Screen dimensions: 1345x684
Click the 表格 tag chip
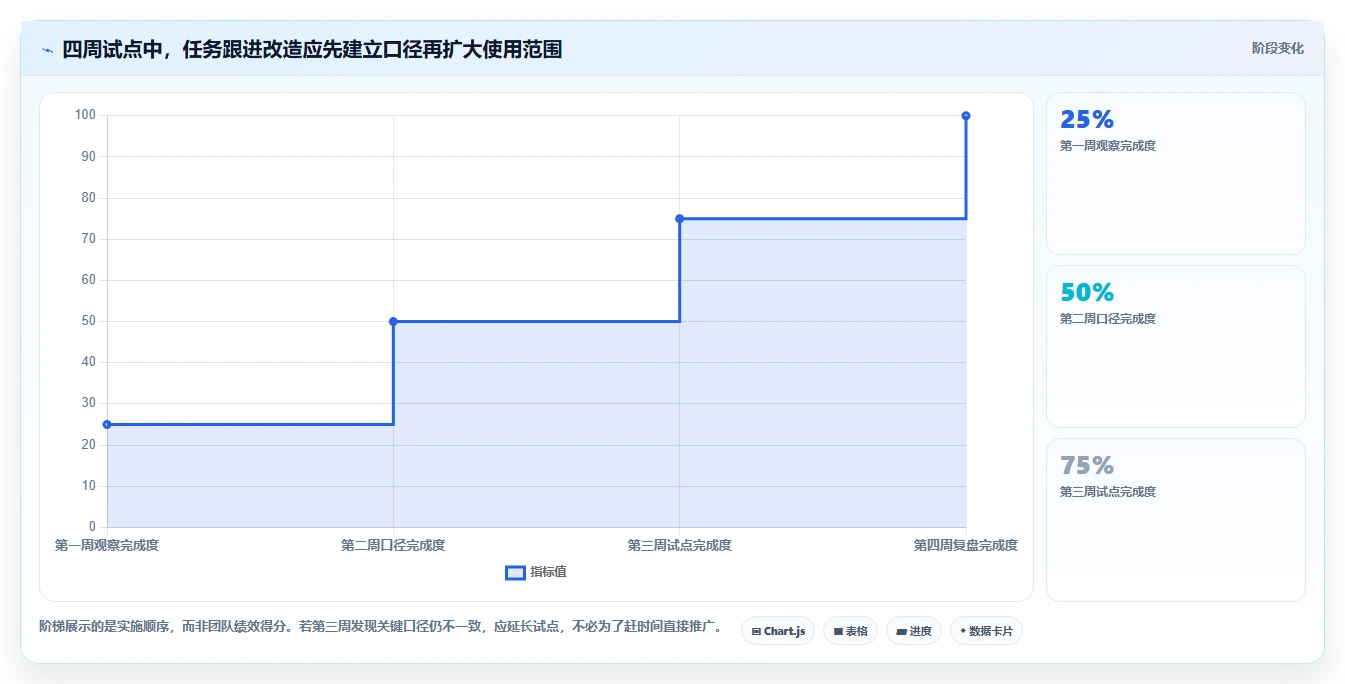point(850,631)
